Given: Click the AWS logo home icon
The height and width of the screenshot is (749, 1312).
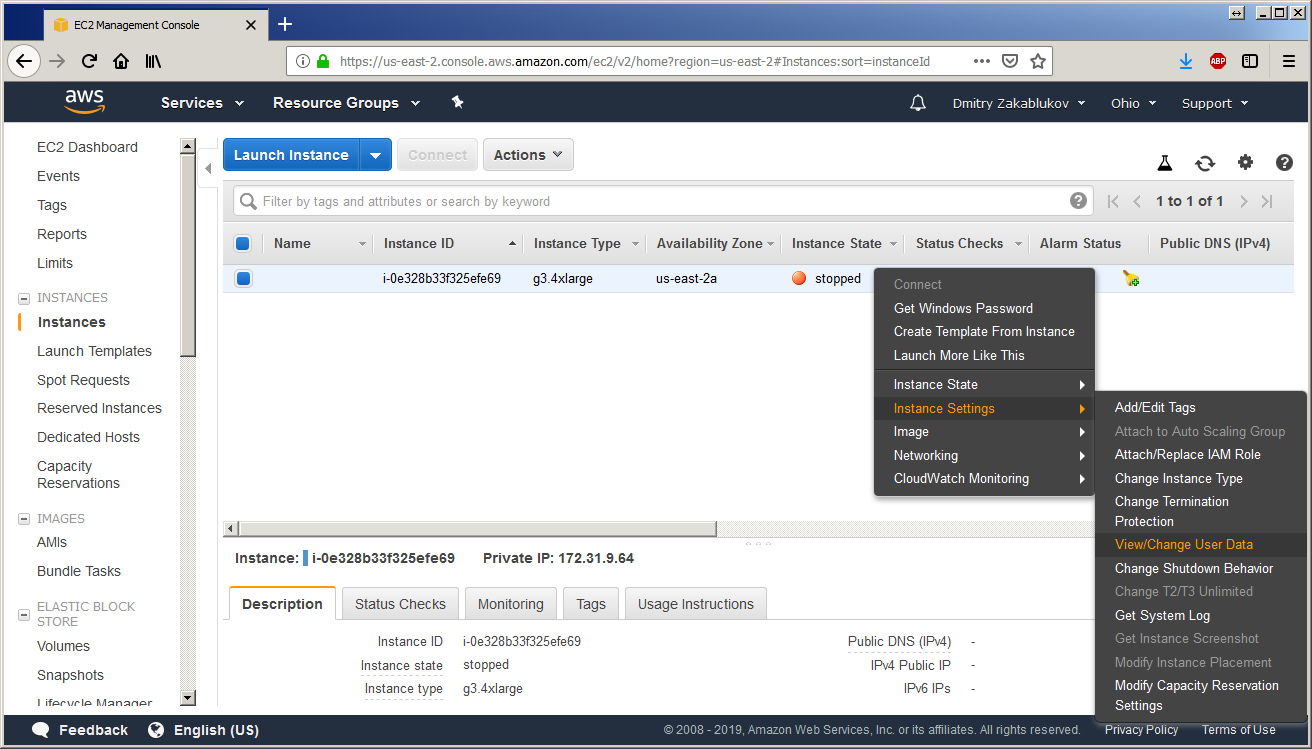Looking at the screenshot, I should pos(84,102).
